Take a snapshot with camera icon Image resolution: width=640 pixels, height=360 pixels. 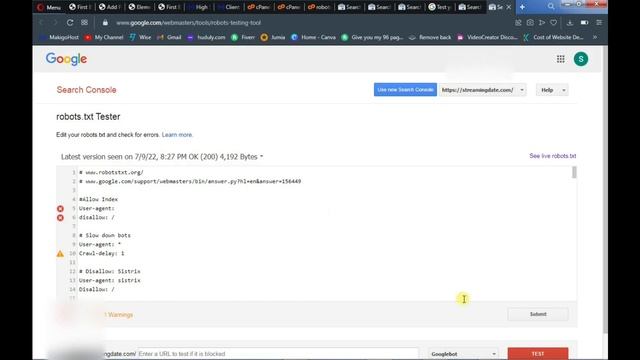point(530,23)
